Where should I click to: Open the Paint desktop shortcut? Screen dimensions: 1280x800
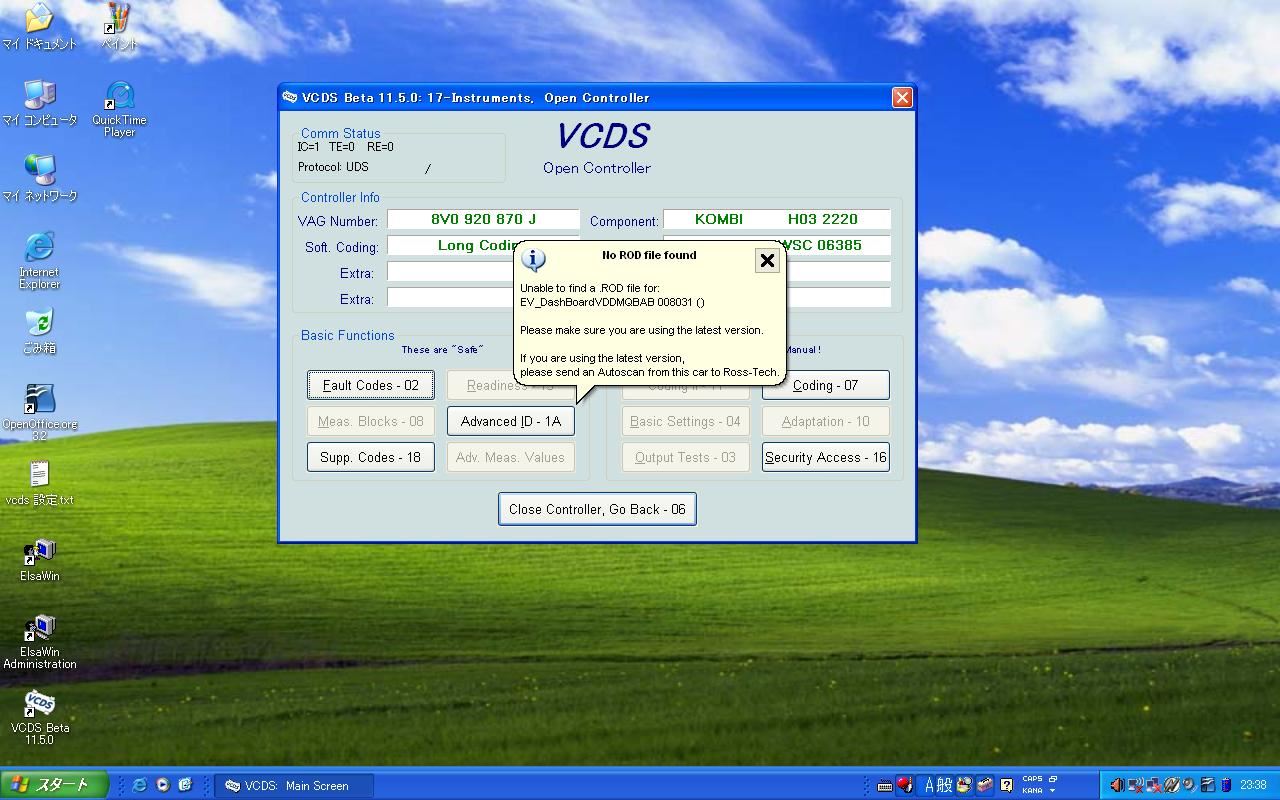[119, 27]
